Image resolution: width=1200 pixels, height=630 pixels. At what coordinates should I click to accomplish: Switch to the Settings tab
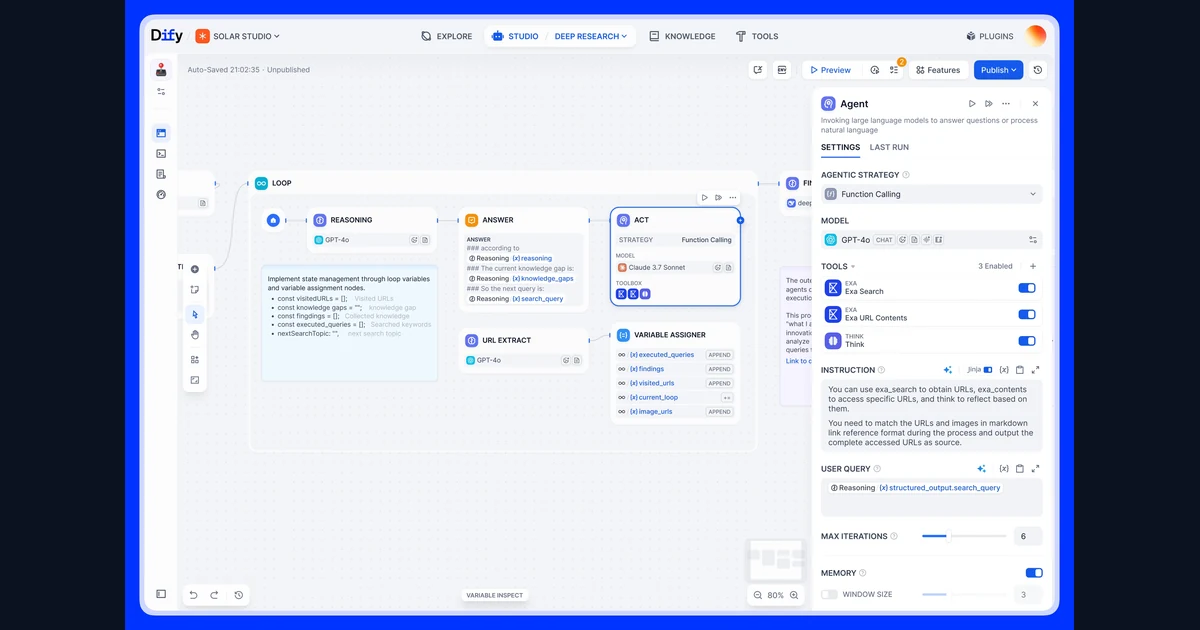click(x=840, y=147)
